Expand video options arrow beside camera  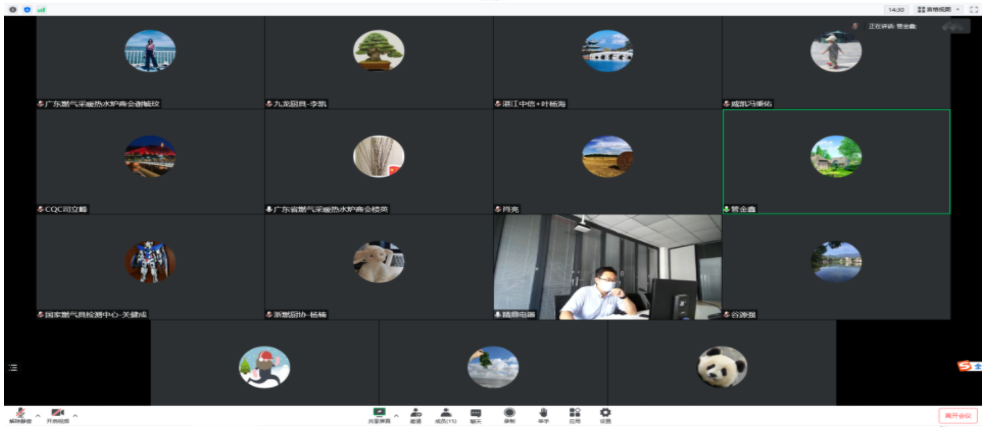[x=75, y=414]
